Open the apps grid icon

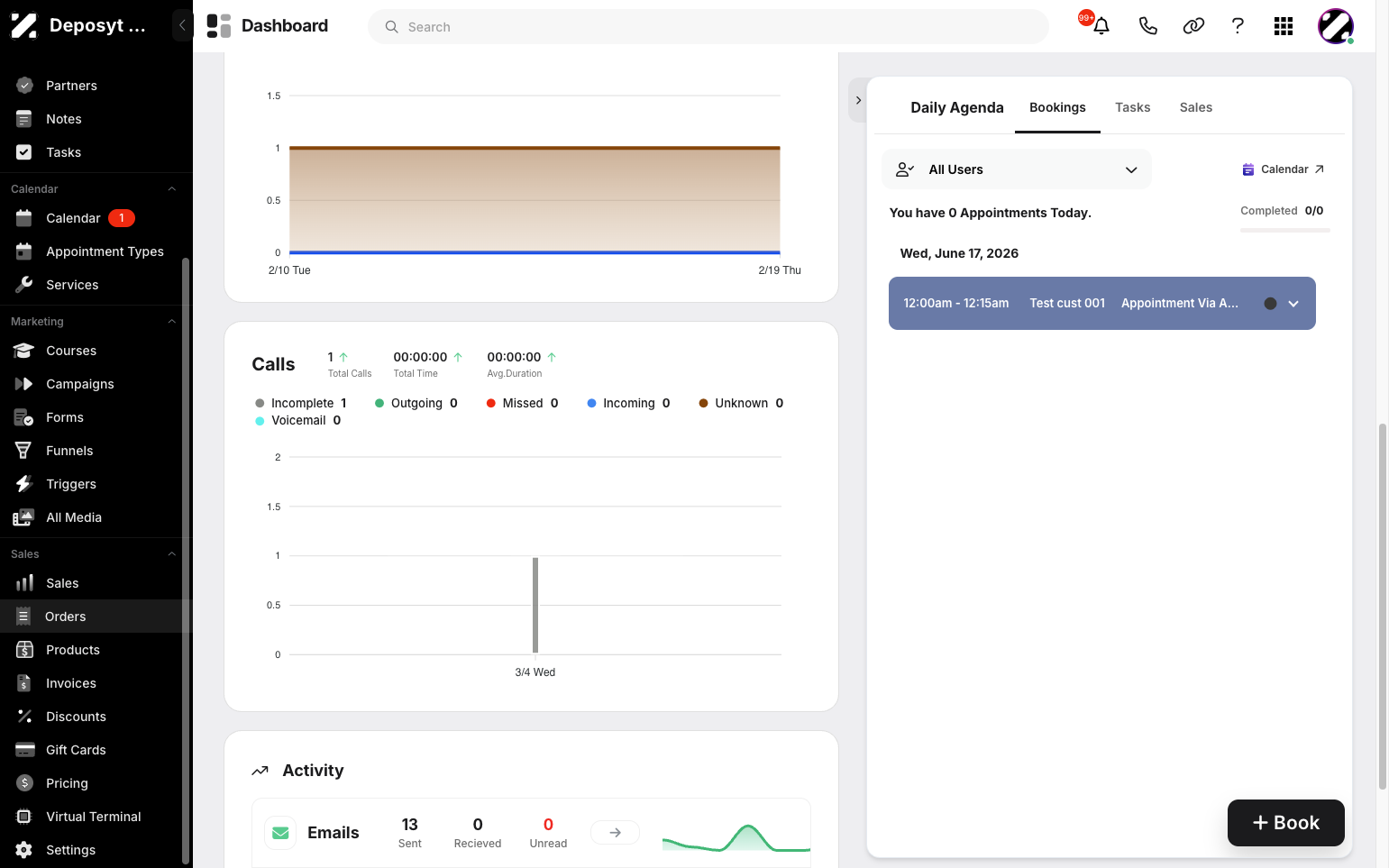click(x=1284, y=26)
